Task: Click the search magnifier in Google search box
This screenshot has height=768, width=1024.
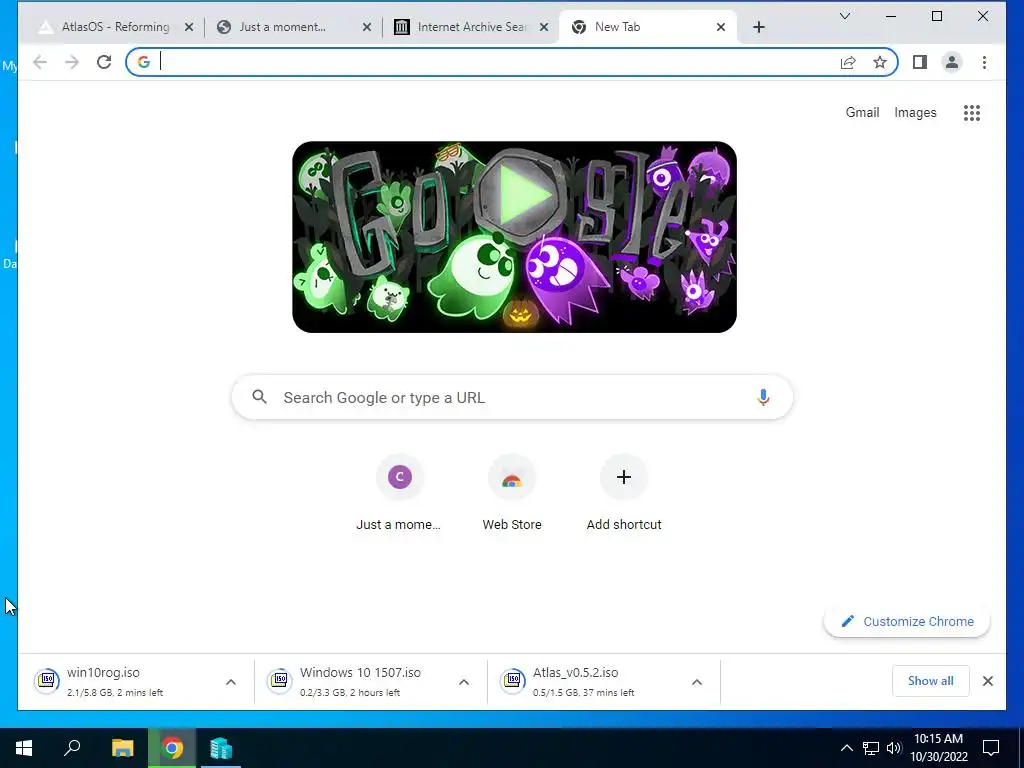Action: tap(259, 397)
